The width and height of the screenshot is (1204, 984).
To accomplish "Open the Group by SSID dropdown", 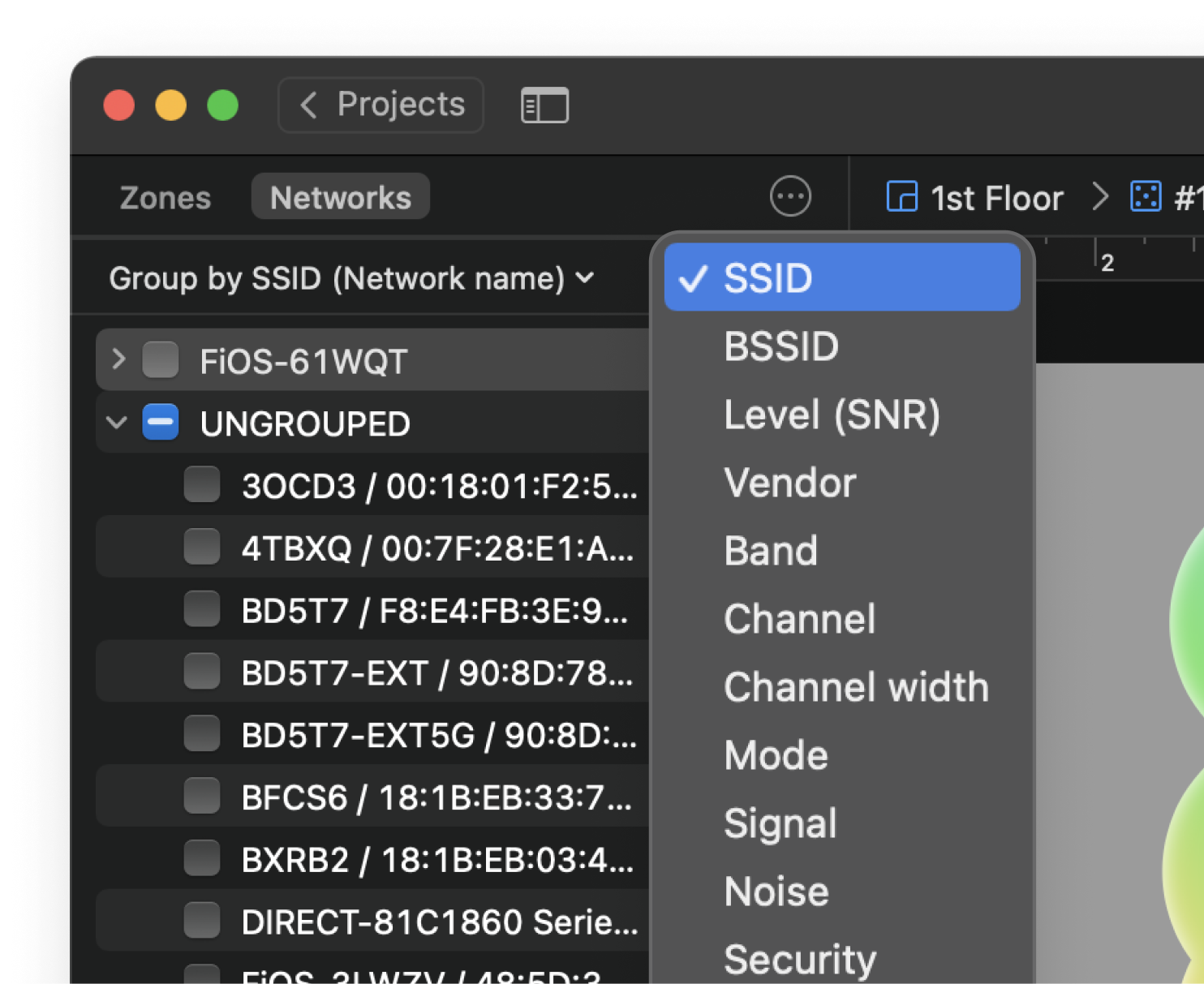I will [351, 279].
